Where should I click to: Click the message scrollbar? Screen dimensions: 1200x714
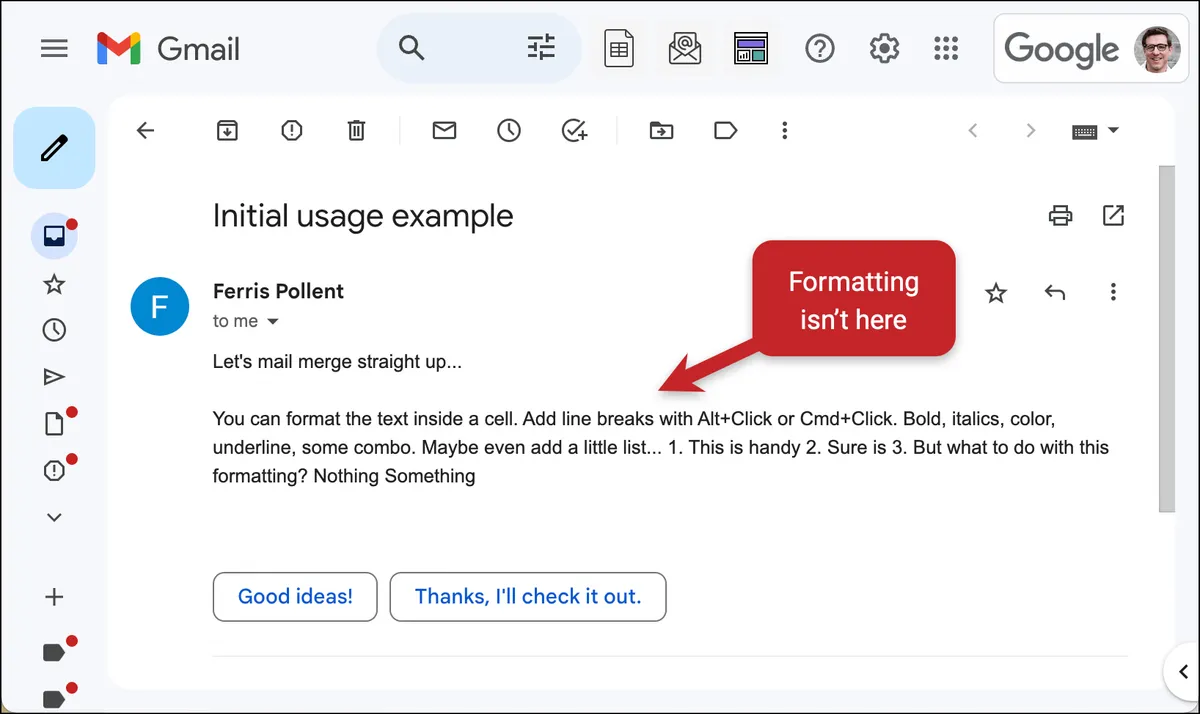tap(1166, 338)
